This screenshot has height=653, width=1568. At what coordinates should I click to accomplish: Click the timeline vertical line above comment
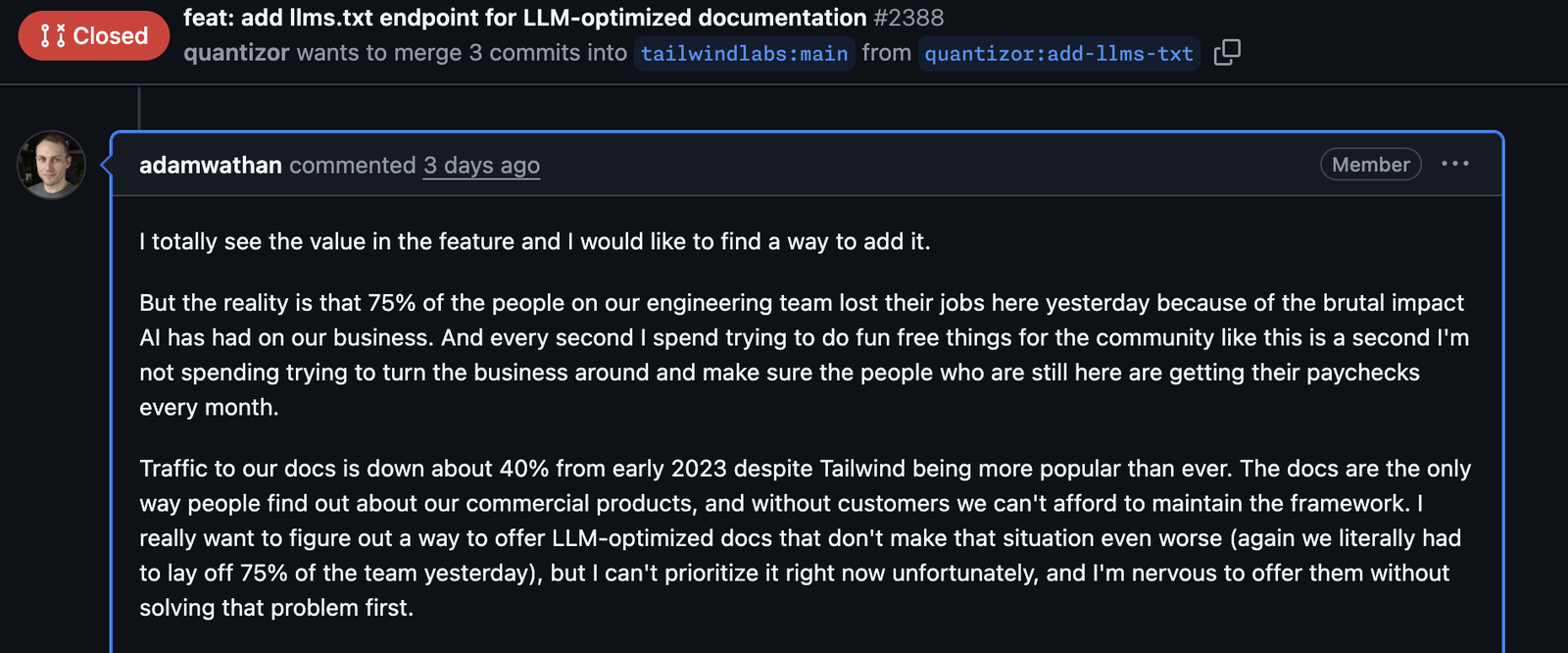point(139,108)
